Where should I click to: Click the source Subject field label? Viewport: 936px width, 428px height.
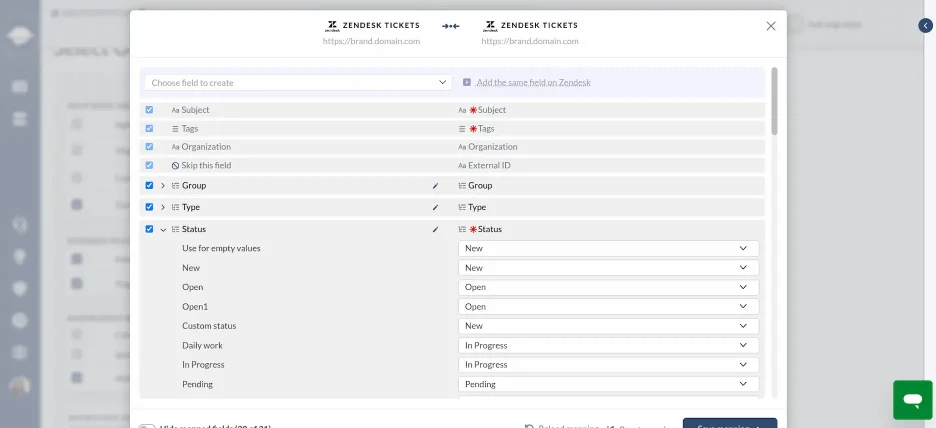point(195,110)
